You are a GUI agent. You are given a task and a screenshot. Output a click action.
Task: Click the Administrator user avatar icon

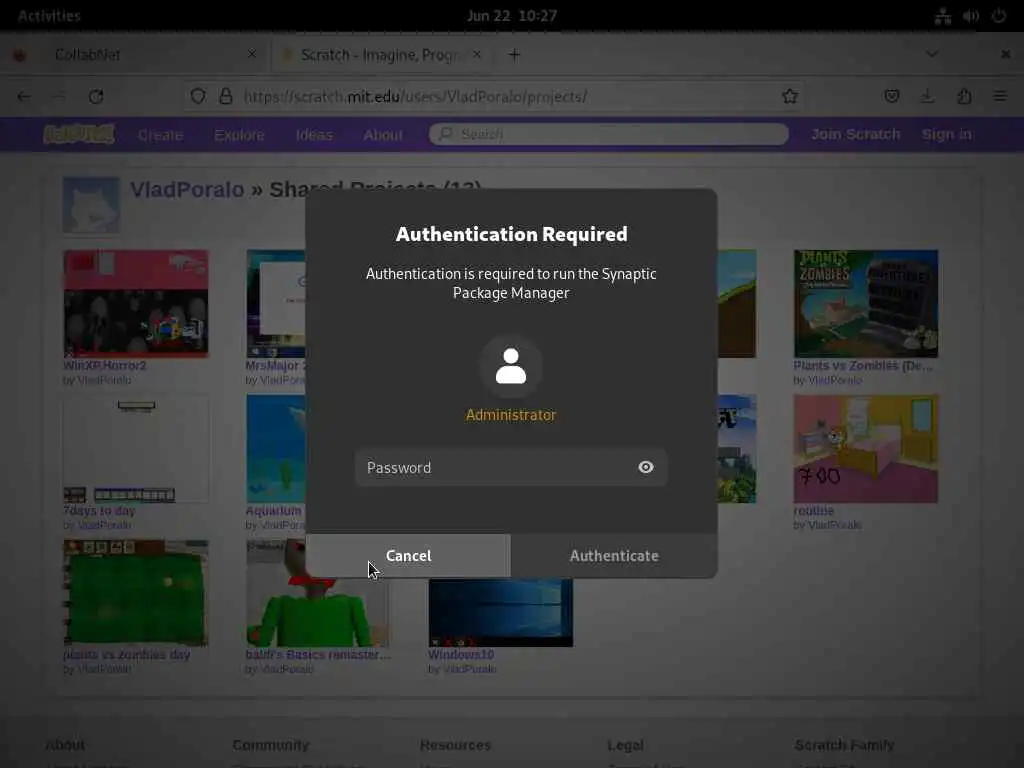511,366
